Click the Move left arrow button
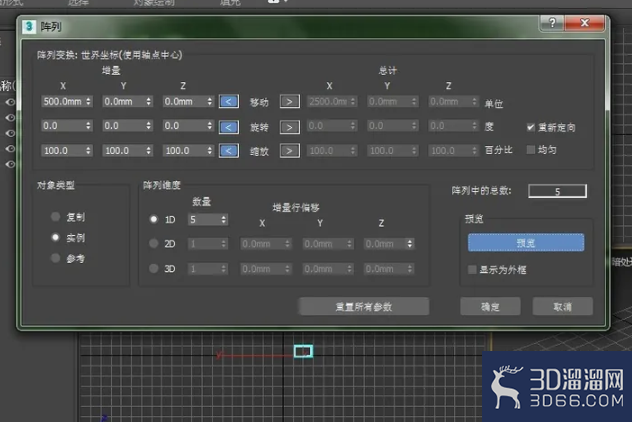The width and height of the screenshot is (632, 422). click(x=229, y=102)
